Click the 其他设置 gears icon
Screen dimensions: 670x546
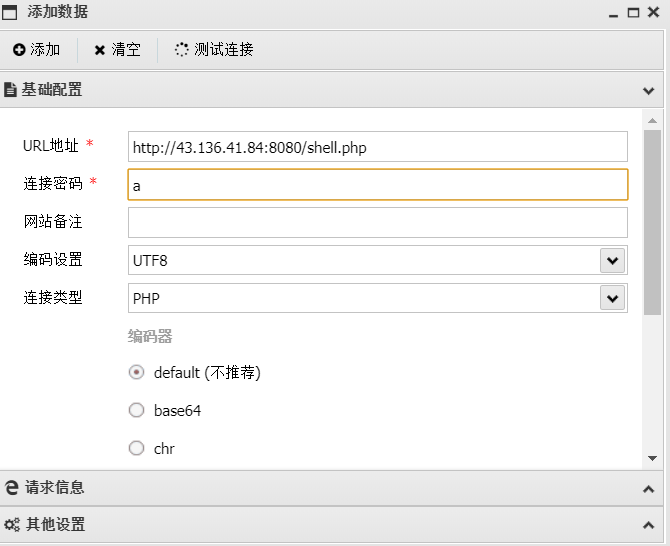pyautogui.click(x=12, y=525)
